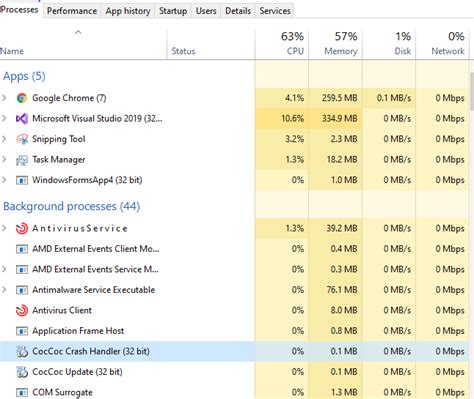Click the 1.3 MB memory value for COM Surrogate

coord(344,392)
